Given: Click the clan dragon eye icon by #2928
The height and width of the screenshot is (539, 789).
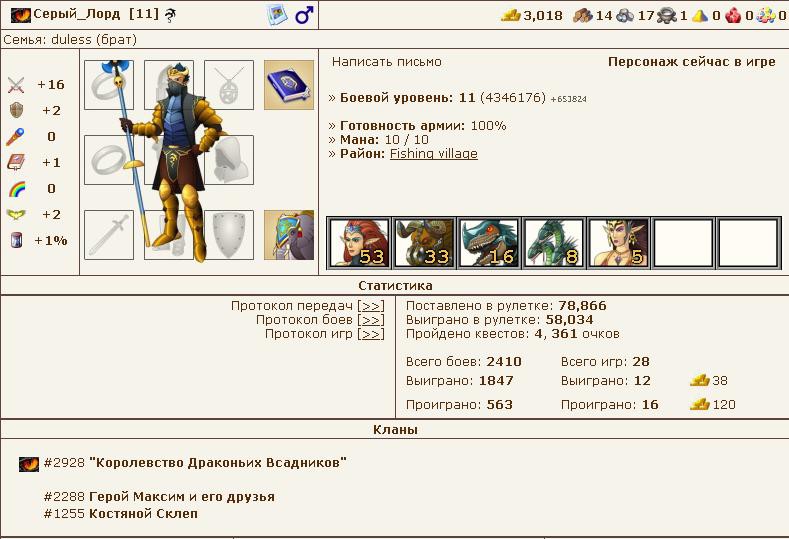Looking at the screenshot, I should (x=29, y=464).
